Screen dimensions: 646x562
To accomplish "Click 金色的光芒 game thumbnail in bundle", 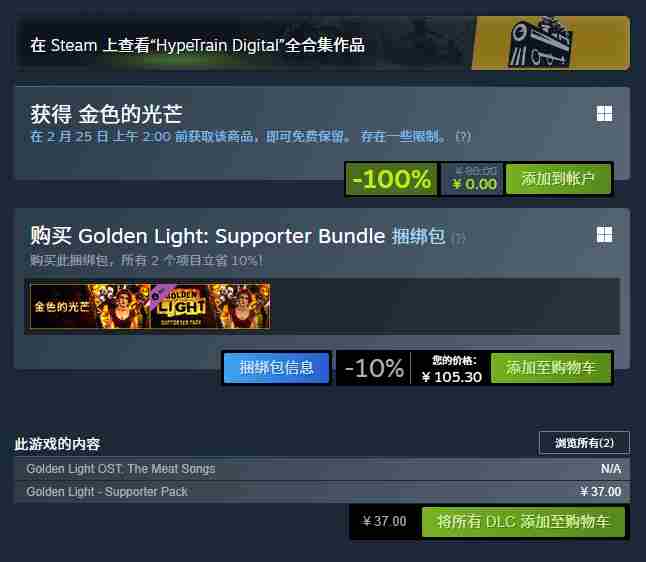I will point(90,306).
